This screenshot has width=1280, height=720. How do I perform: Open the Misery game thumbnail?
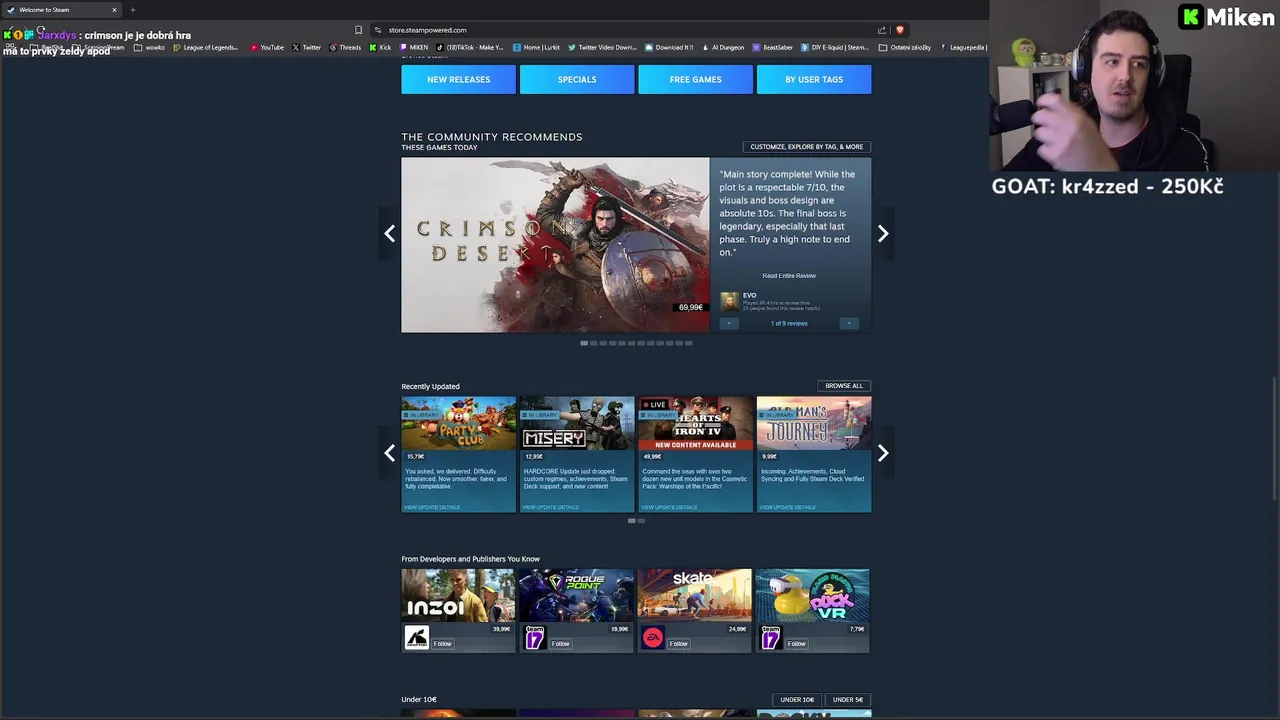[x=577, y=423]
